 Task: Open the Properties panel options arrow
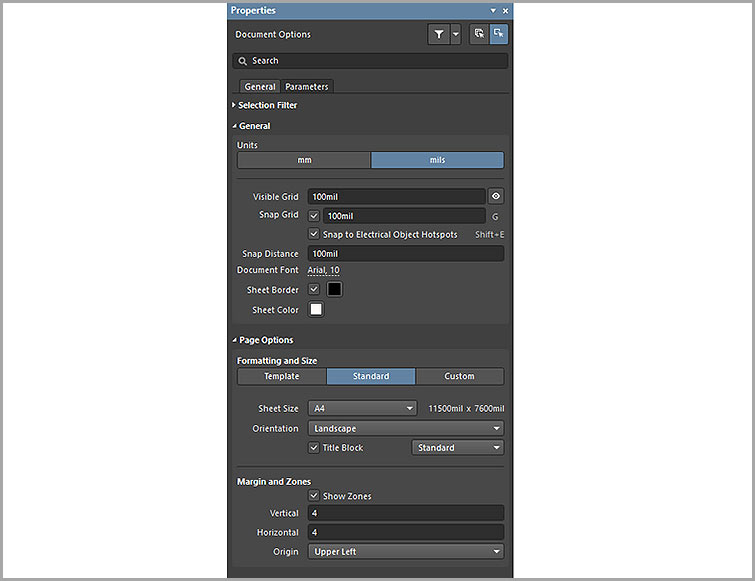493,11
